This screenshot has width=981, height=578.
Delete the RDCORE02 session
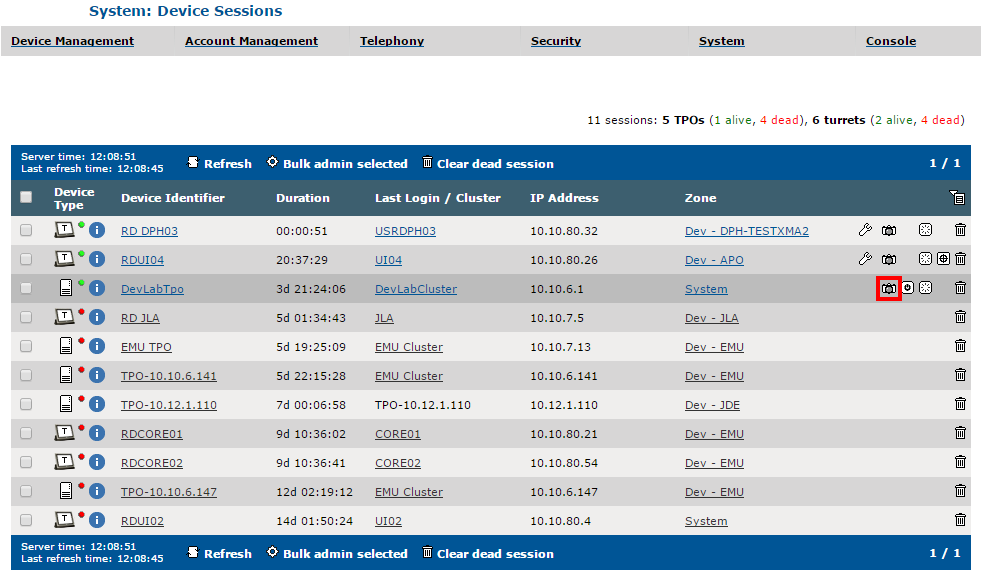[x=960, y=462]
